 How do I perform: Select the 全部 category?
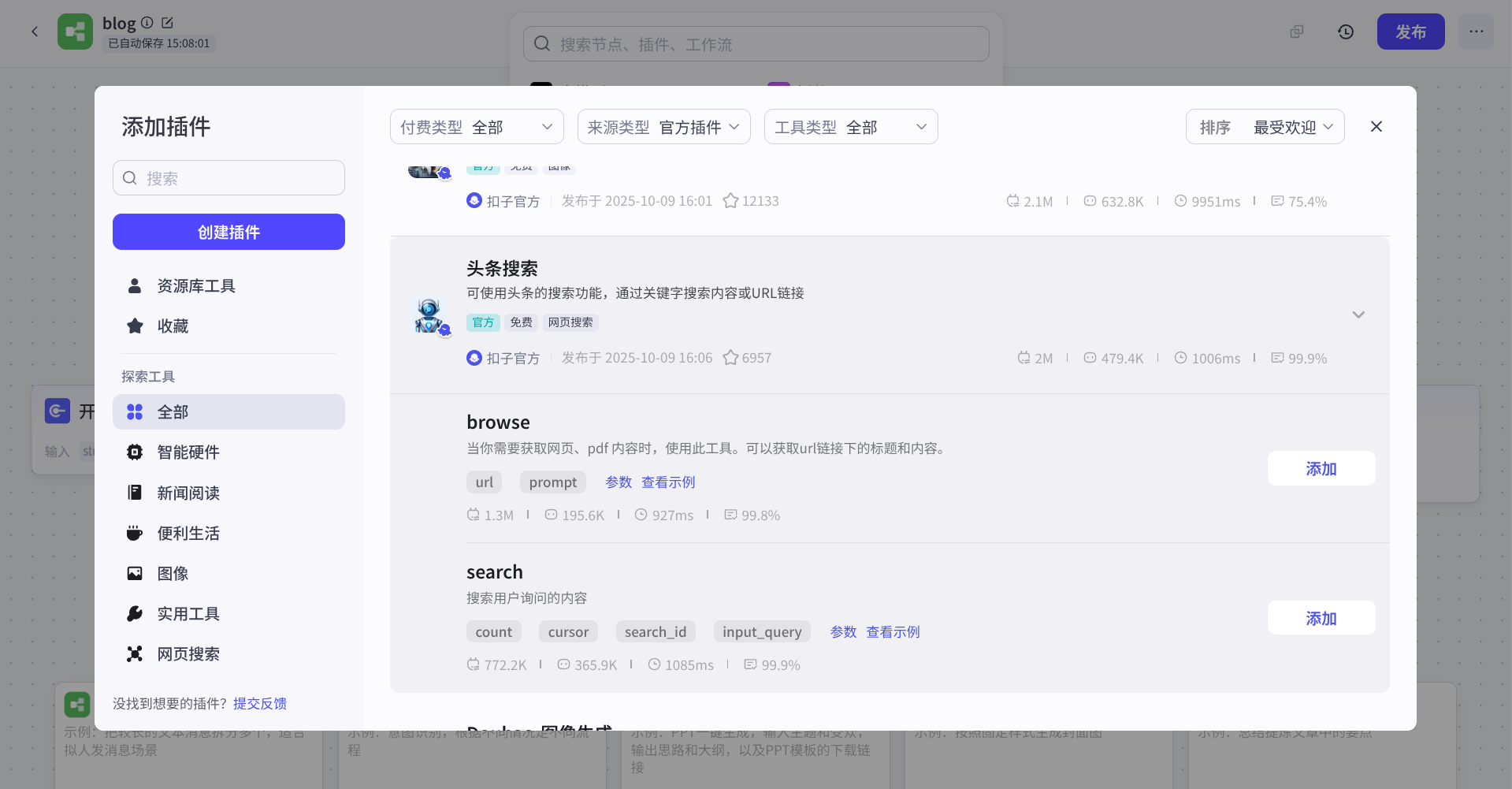click(x=228, y=412)
